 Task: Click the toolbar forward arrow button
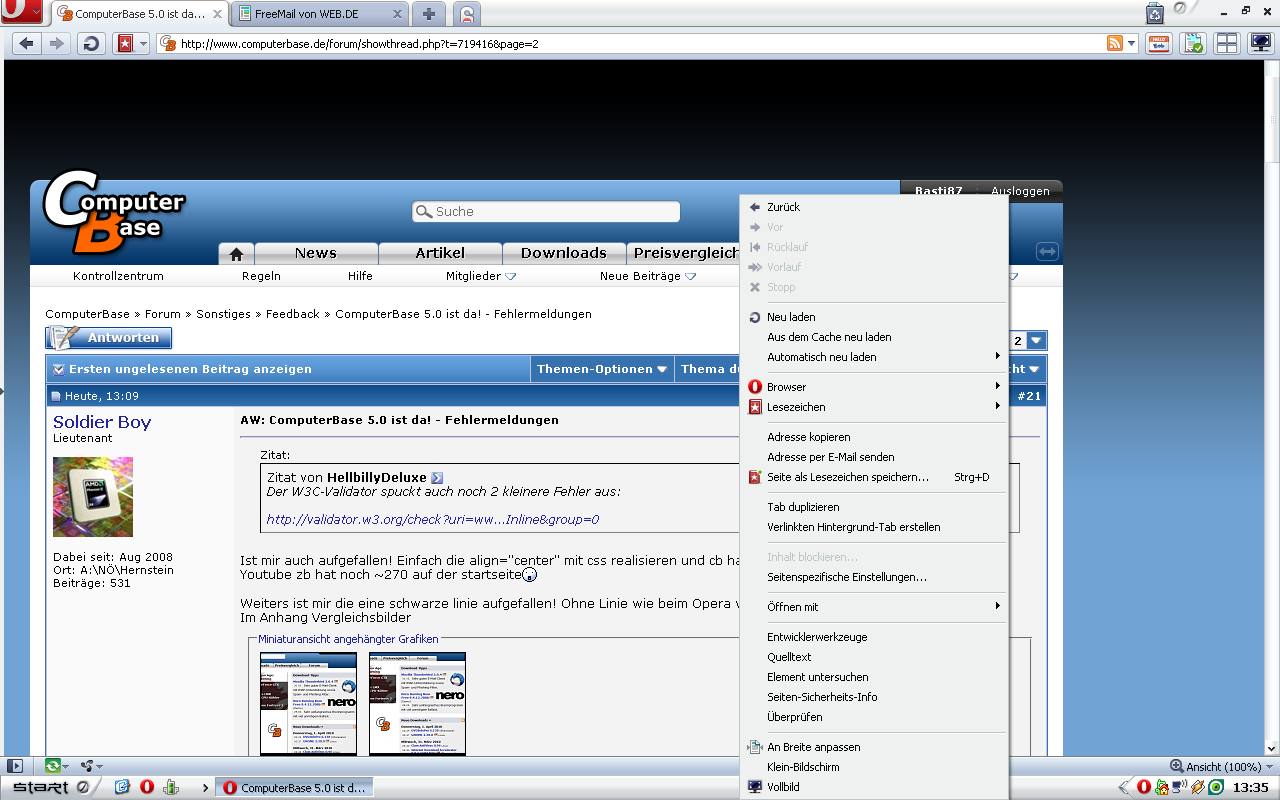[56, 44]
